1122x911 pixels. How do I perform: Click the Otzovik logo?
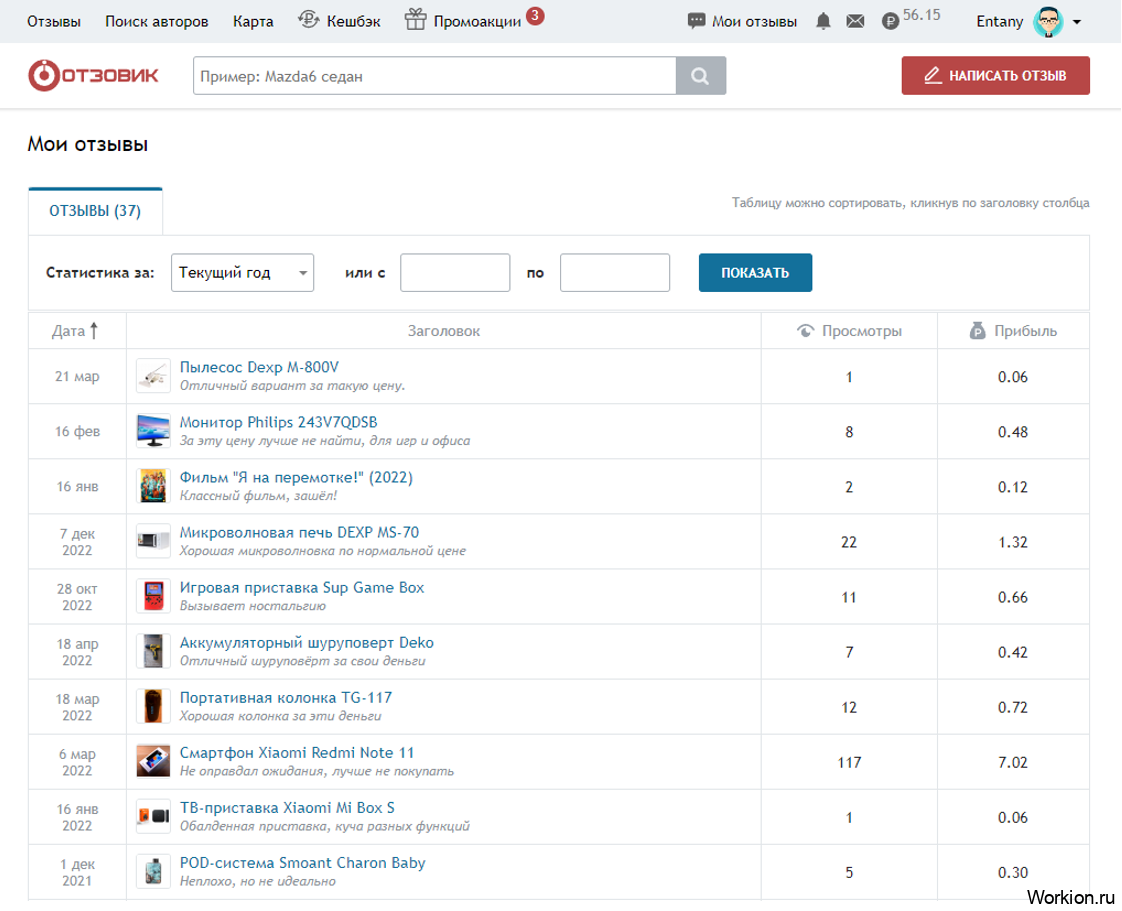[93, 75]
